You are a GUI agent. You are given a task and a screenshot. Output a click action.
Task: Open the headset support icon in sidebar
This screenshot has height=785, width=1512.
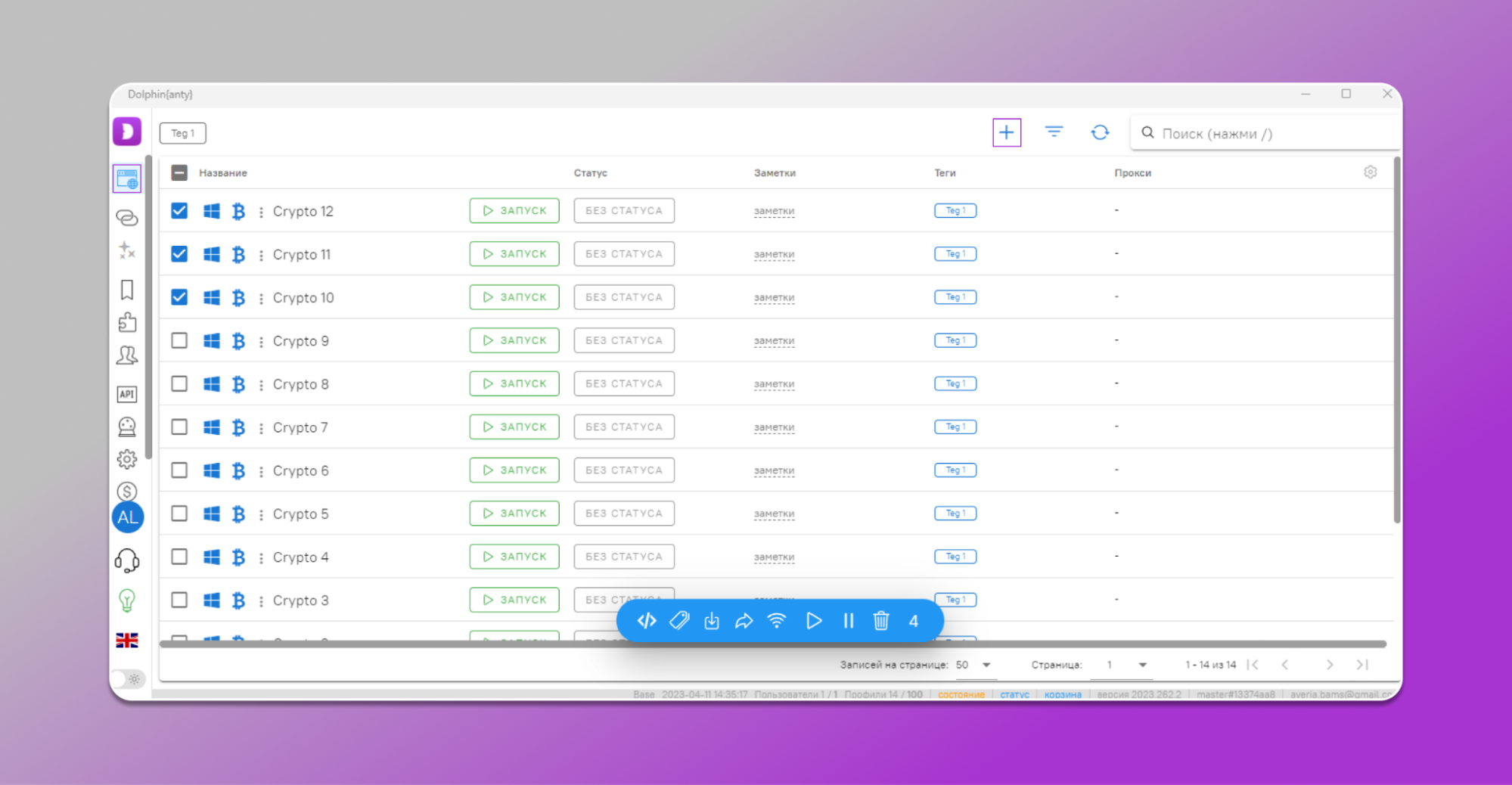127,560
